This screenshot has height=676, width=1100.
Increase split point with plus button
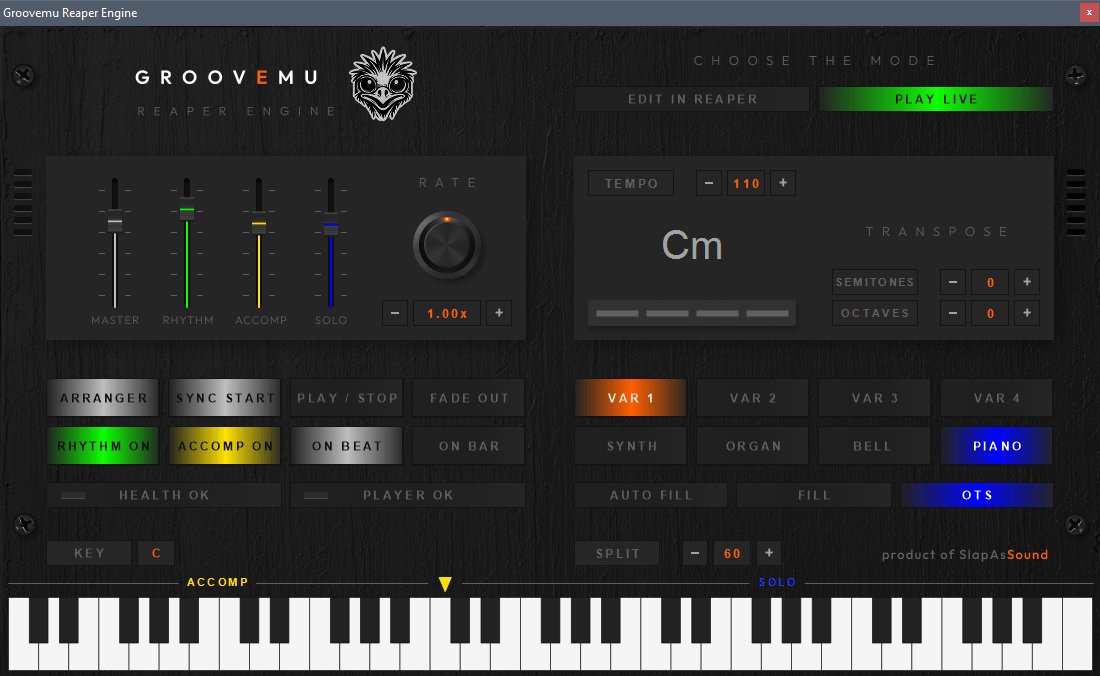(769, 553)
